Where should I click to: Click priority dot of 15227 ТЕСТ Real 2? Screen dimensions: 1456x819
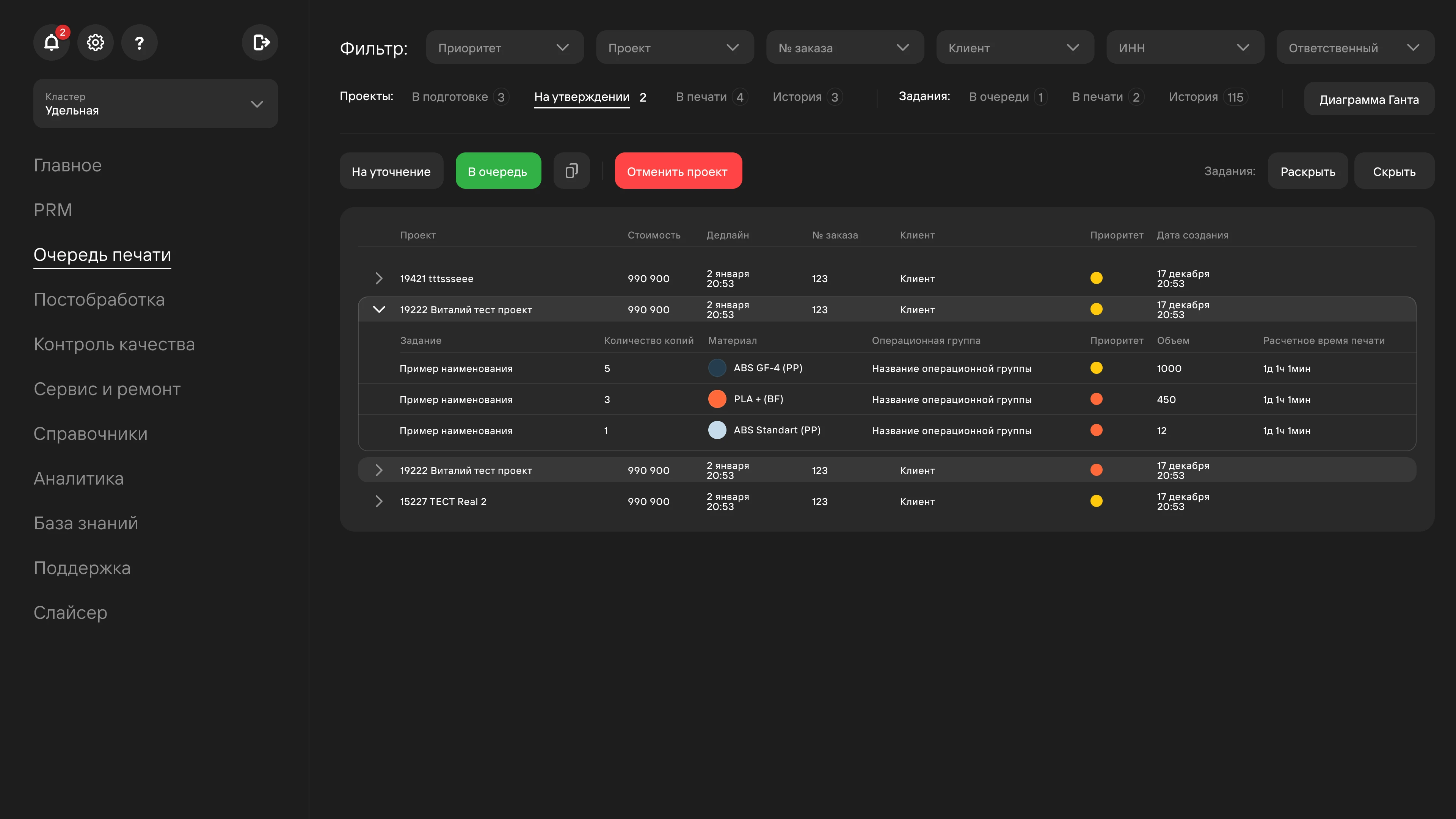click(x=1097, y=501)
